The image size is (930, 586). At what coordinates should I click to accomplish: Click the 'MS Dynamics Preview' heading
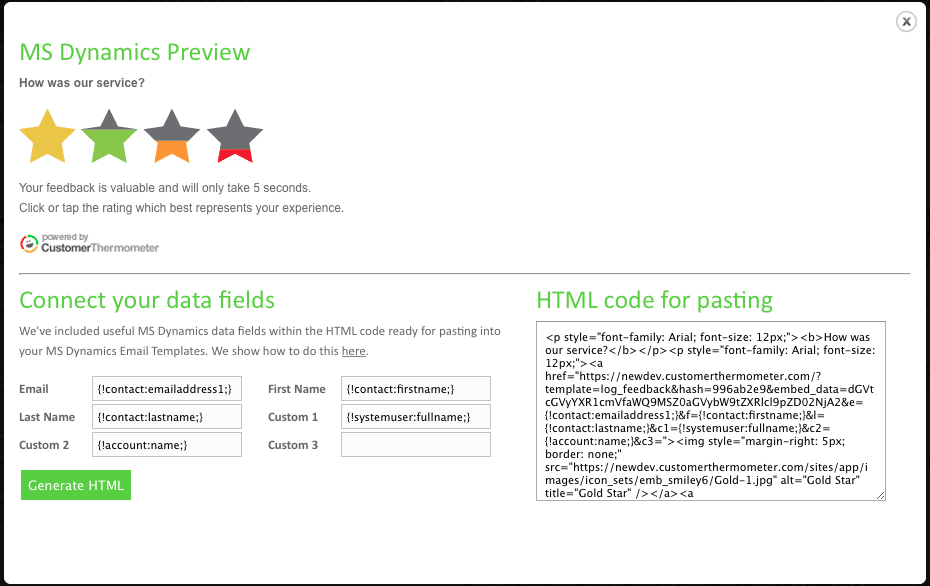point(135,52)
